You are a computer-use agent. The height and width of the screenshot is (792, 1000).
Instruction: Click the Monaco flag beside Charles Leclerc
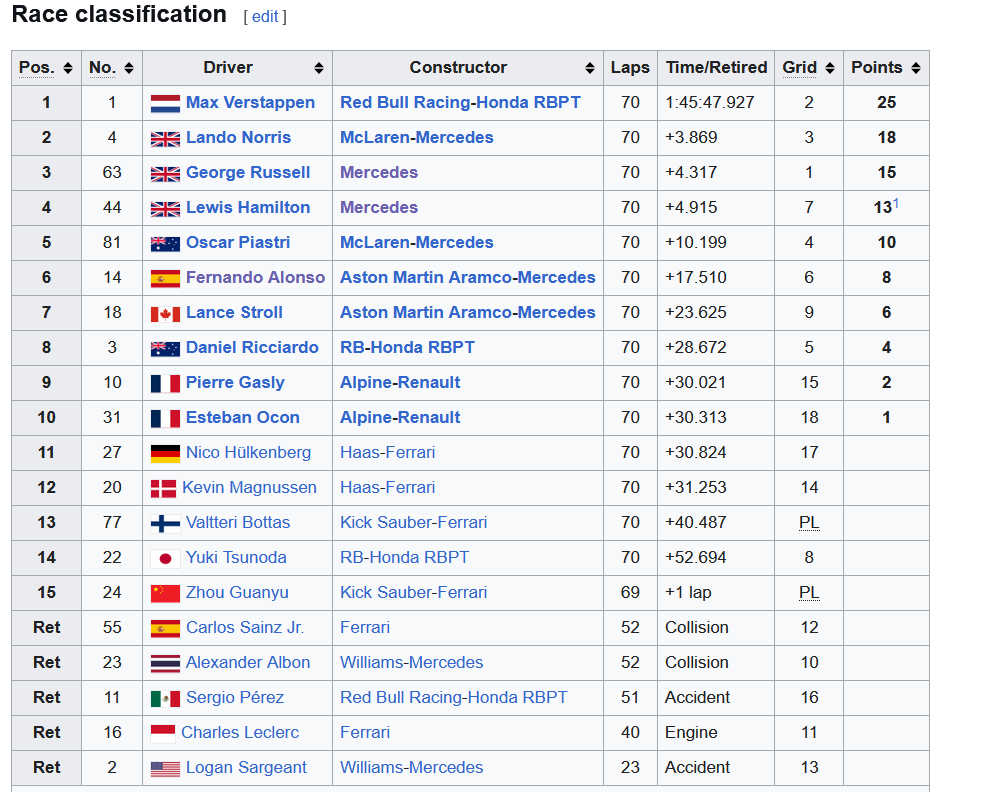163,733
